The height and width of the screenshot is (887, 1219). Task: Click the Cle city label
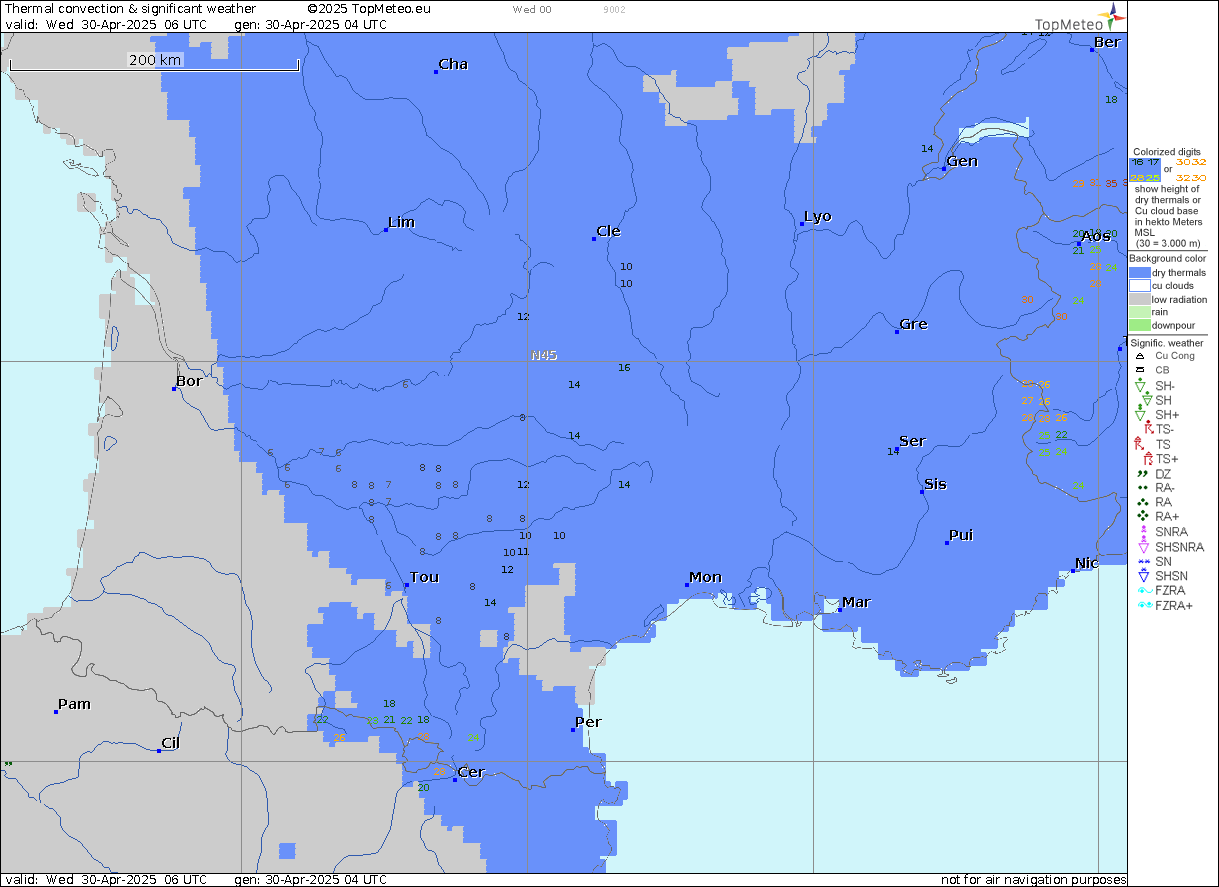(x=608, y=231)
